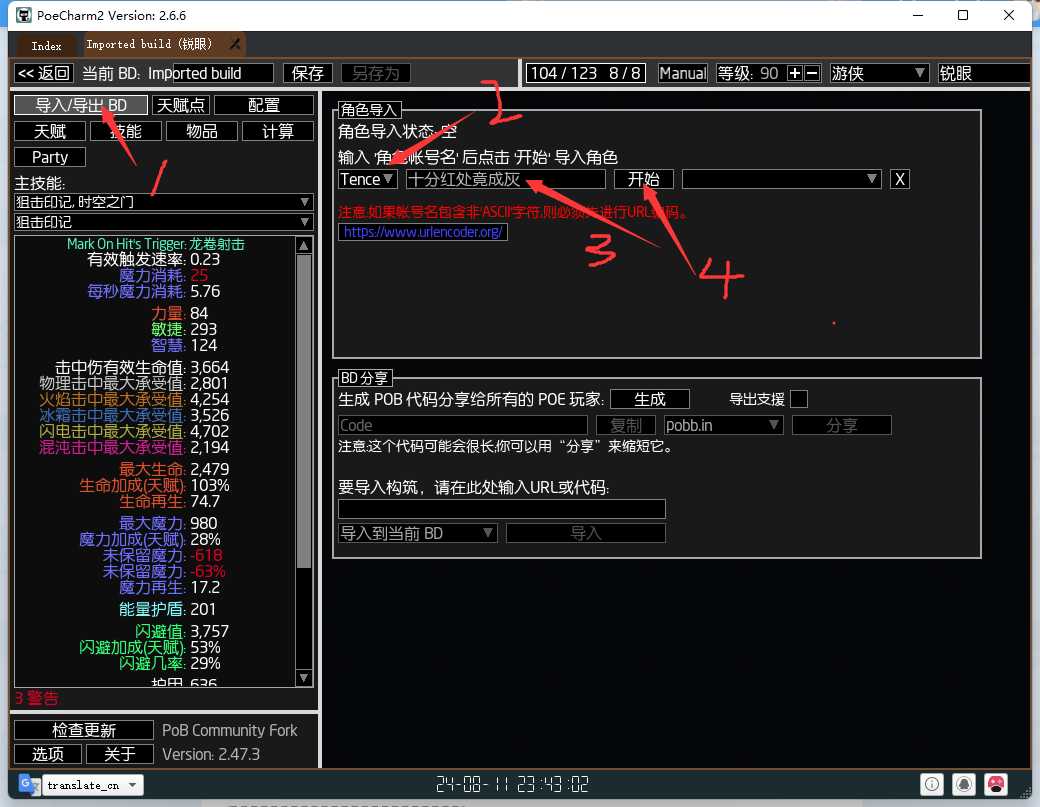Expand the pobb.in share site dropdown
Screen dimensions: 1040x807
[x=723, y=425]
